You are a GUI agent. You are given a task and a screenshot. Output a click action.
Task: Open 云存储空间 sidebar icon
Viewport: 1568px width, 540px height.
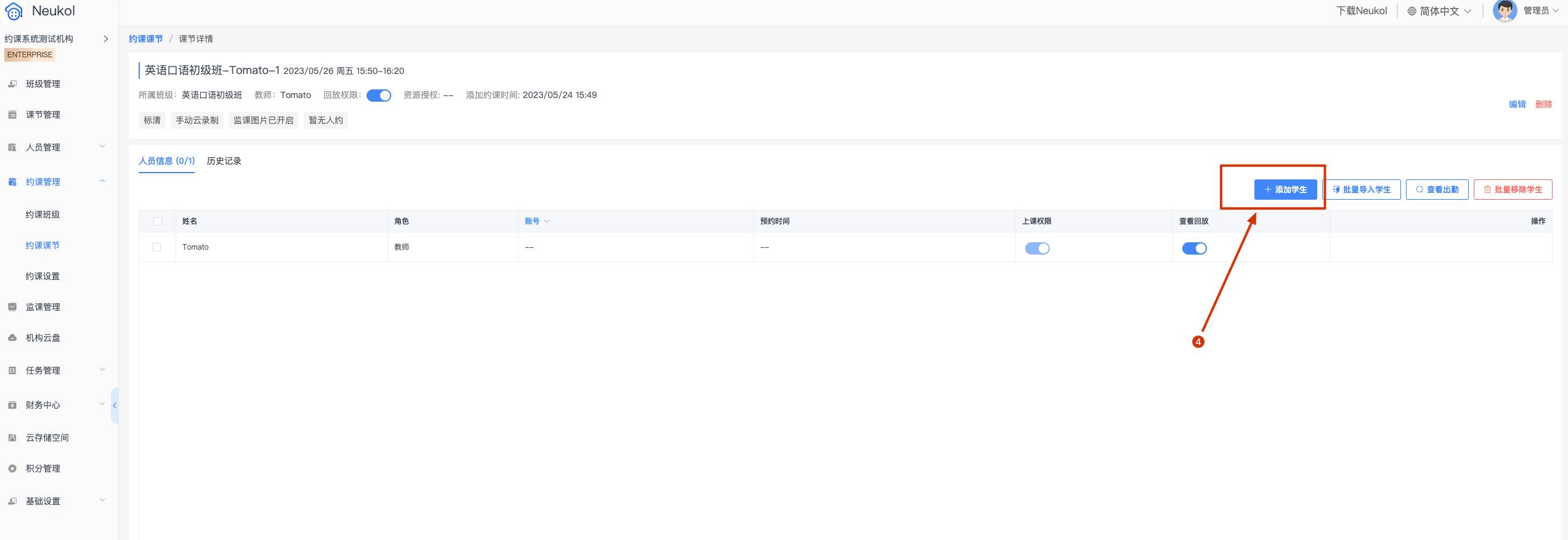click(12, 438)
